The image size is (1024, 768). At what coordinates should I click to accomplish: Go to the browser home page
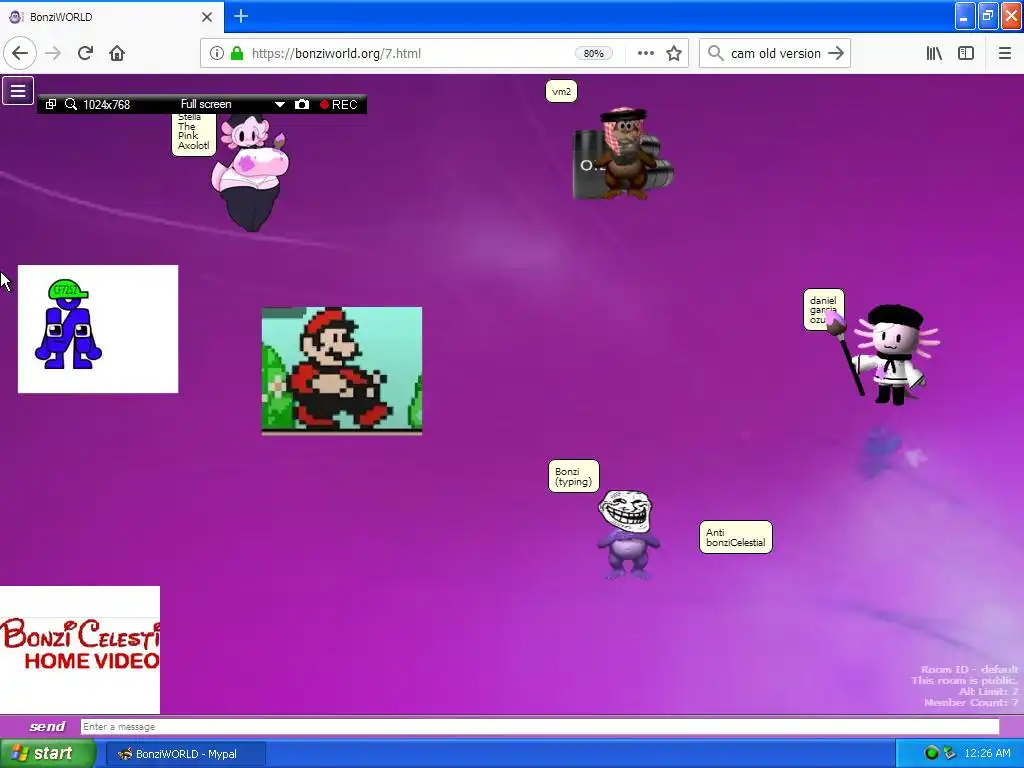coord(117,54)
